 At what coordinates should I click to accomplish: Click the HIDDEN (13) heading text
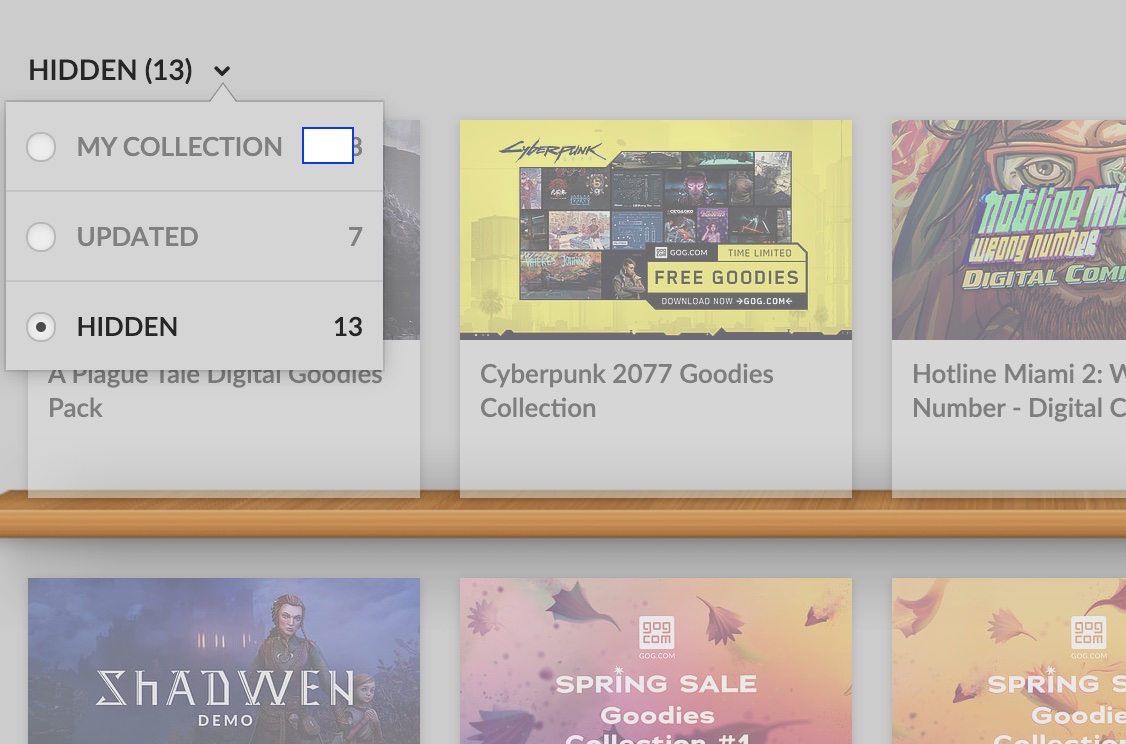point(111,70)
